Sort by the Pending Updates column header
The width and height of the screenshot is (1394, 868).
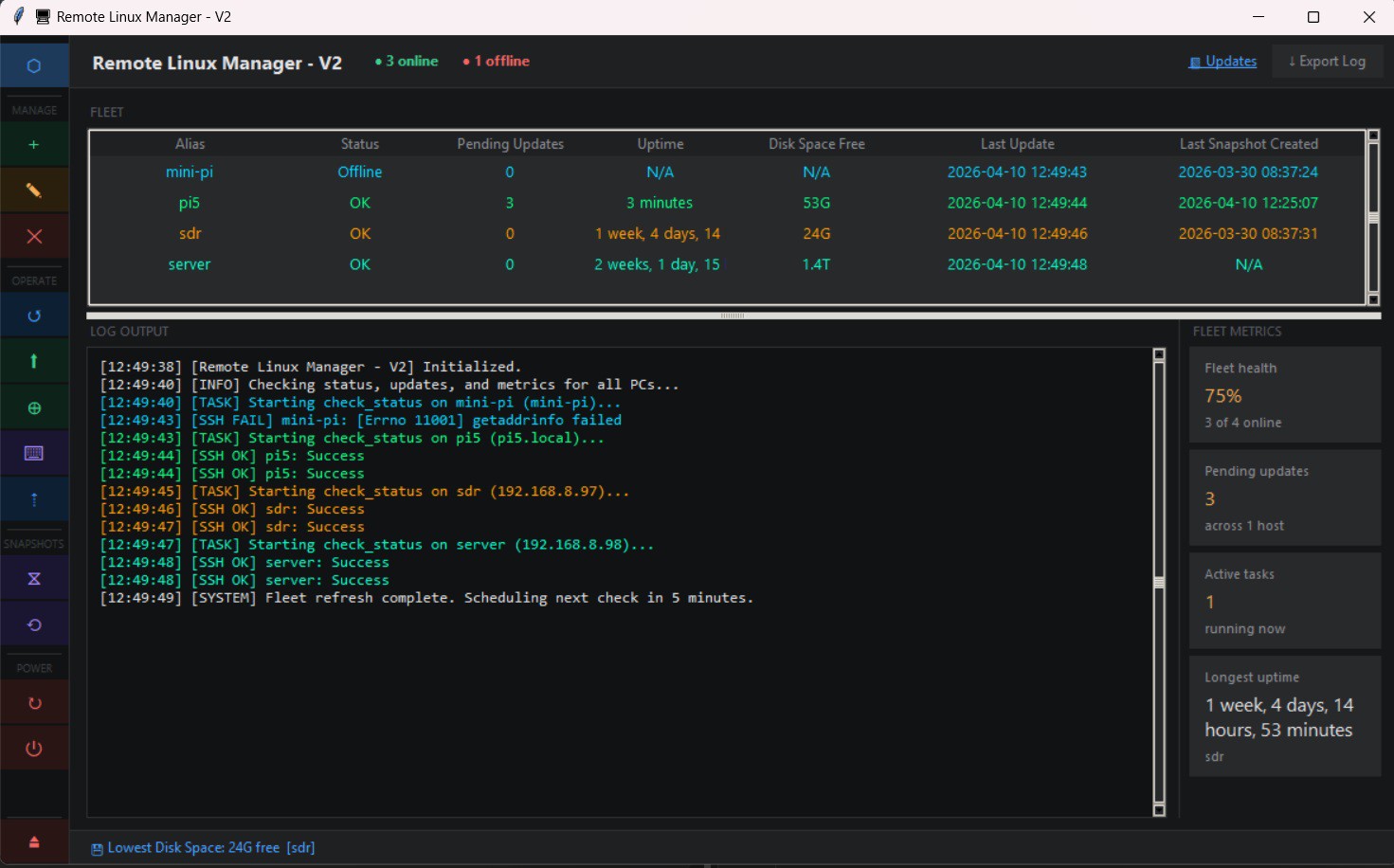click(510, 144)
